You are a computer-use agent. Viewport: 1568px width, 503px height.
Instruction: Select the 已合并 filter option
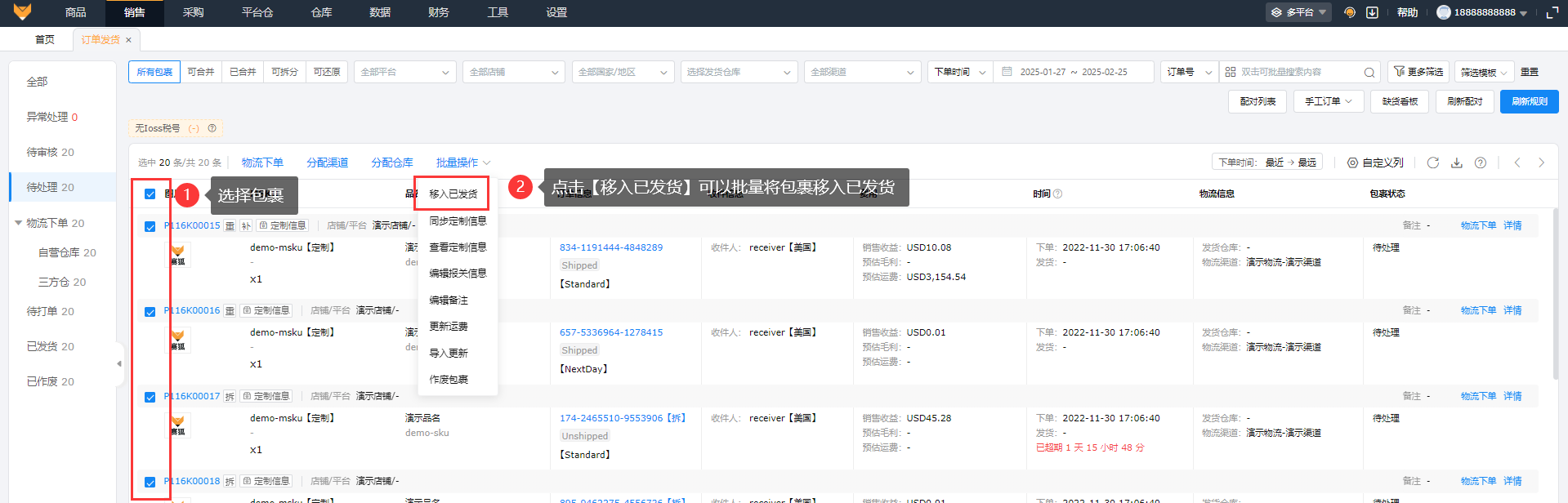coord(243,72)
